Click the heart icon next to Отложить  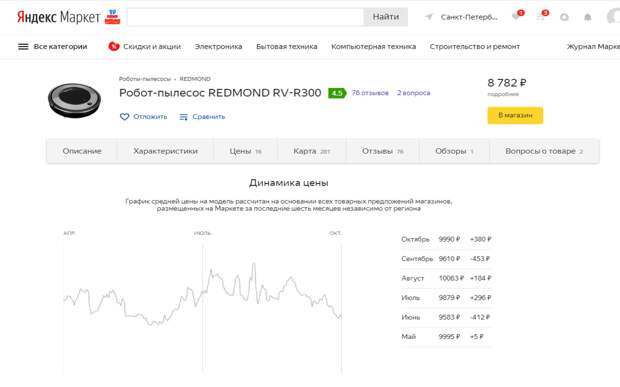(x=124, y=117)
